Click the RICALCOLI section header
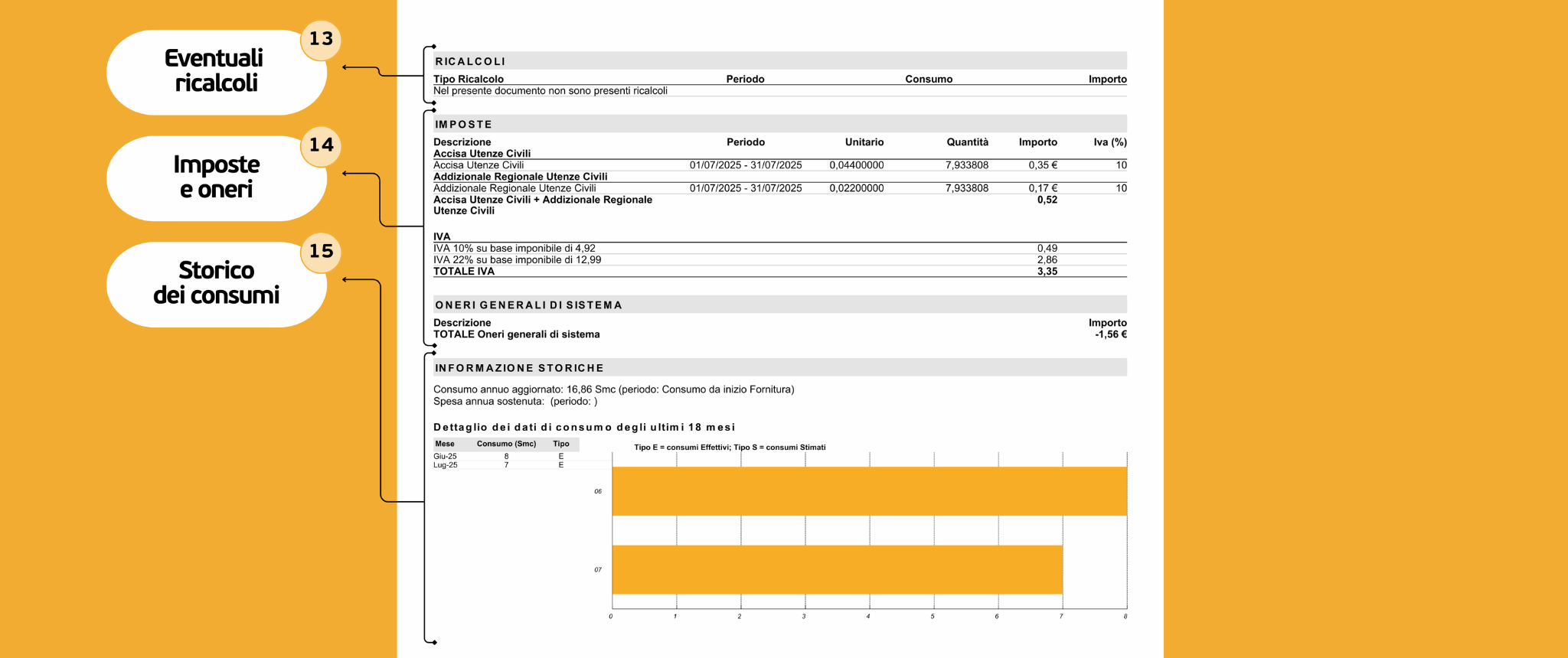Viewport: 1568px width, 658px height. pyautogui.click(x=470, y=61)
